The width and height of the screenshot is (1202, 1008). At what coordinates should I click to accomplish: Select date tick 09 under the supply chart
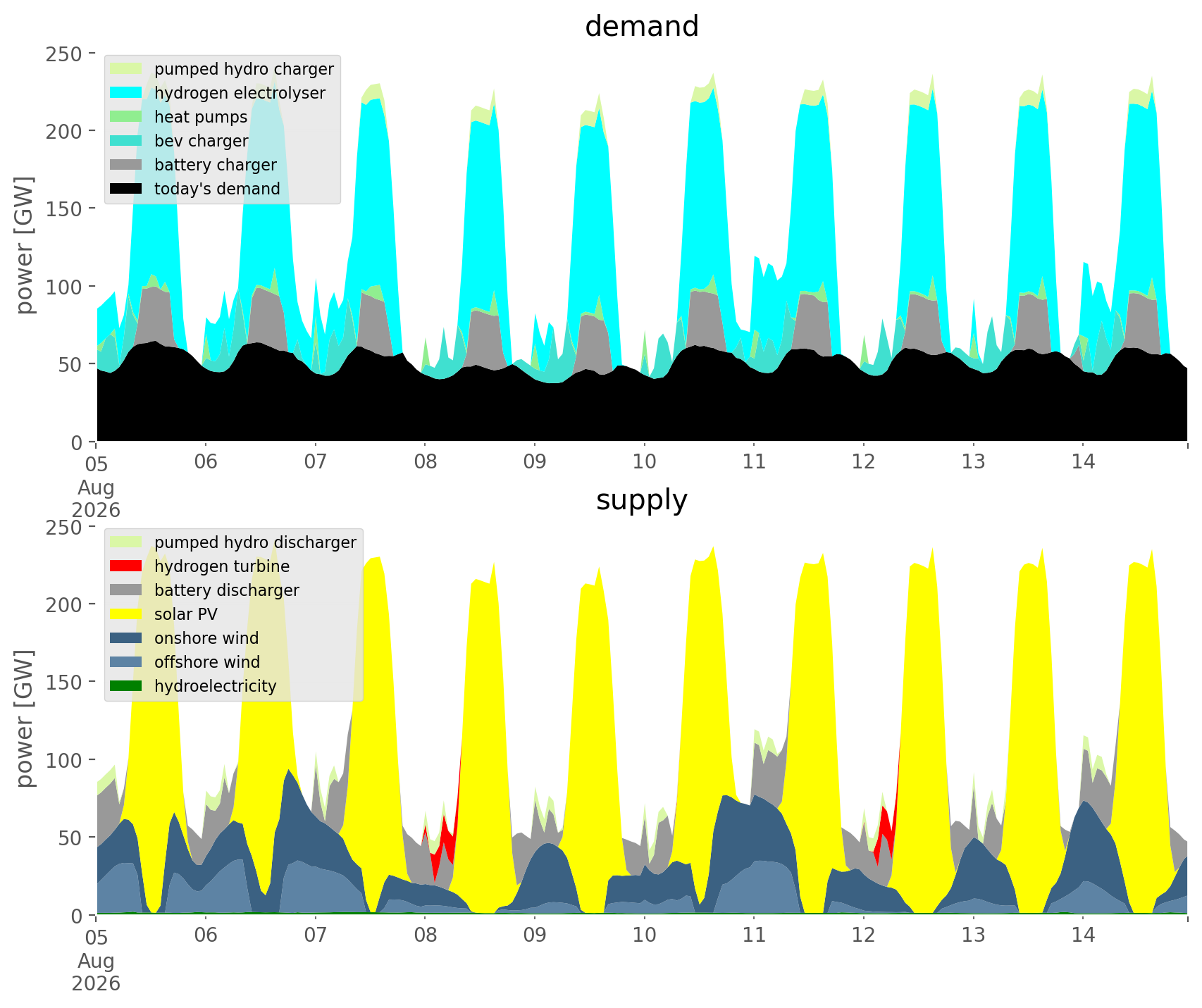coord(535,936)
